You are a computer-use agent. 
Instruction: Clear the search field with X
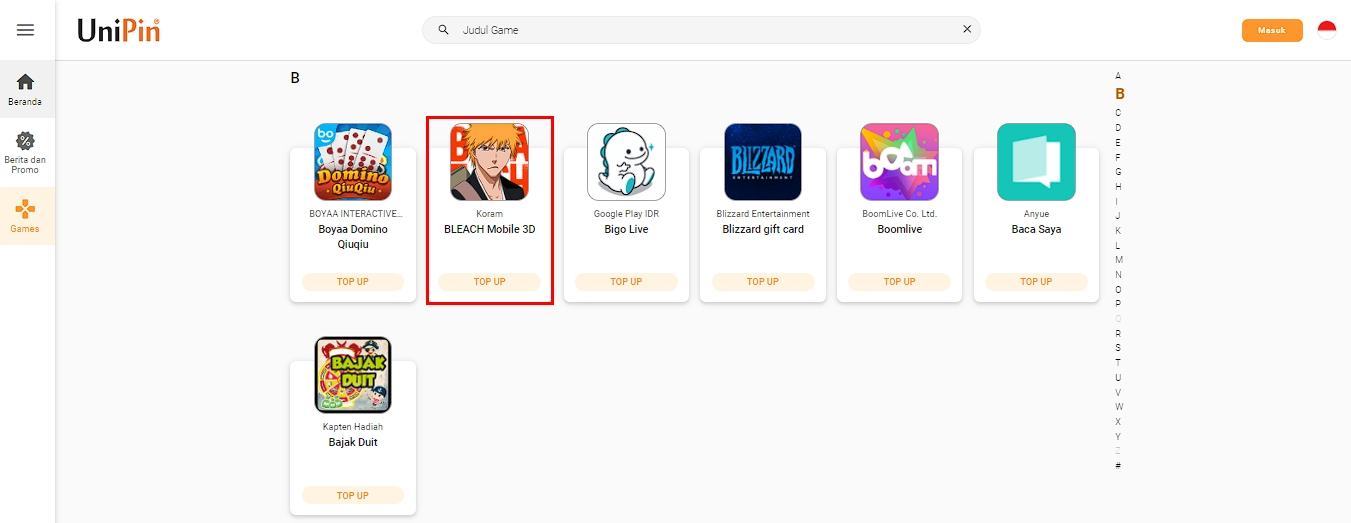click(967, 30)
